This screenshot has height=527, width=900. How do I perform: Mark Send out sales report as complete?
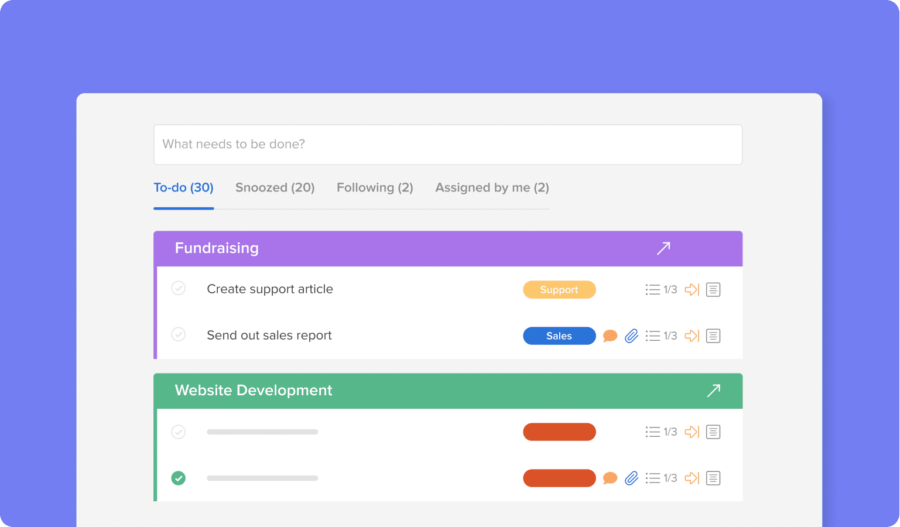178,335
